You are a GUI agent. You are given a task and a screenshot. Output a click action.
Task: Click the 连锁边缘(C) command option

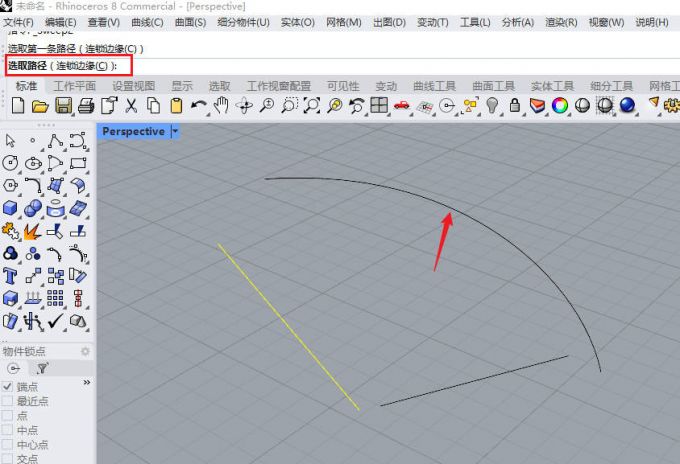(82, 65)
